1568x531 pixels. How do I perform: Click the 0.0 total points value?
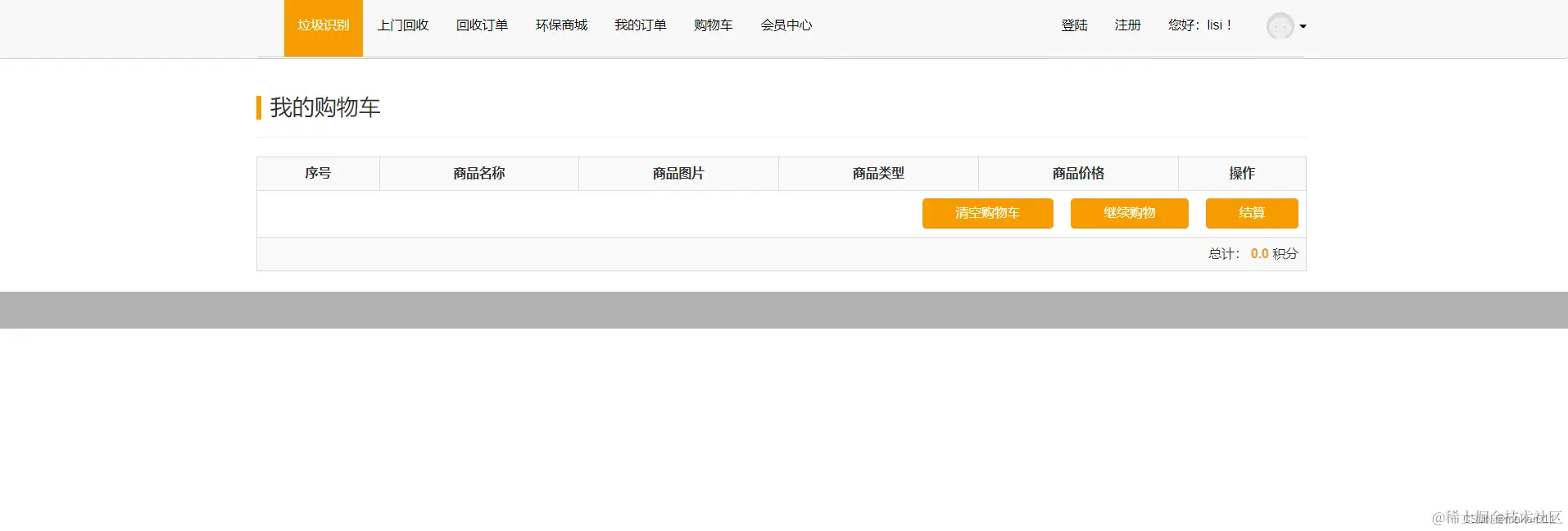(1259, 254)
